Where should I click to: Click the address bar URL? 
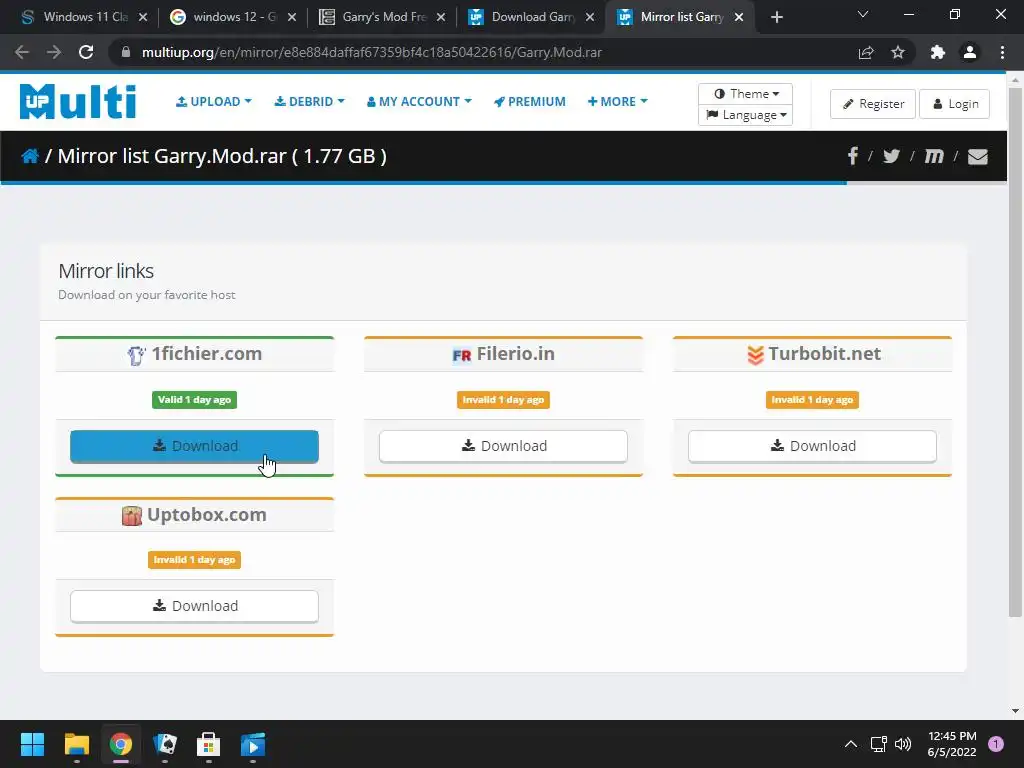pos(372,52)
